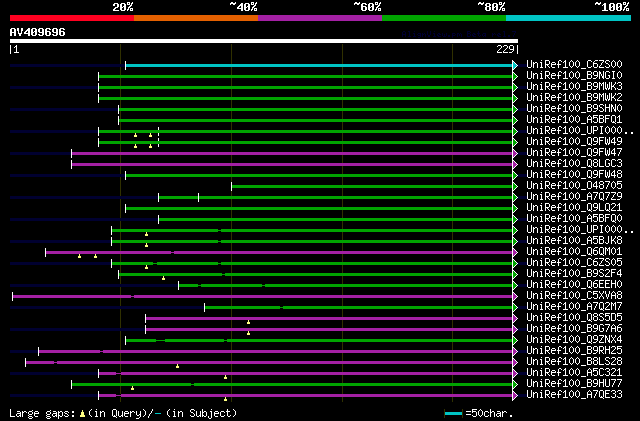
Task: Click the yellow gap marker under B9HU77 bar
Action: click(133, 388)
